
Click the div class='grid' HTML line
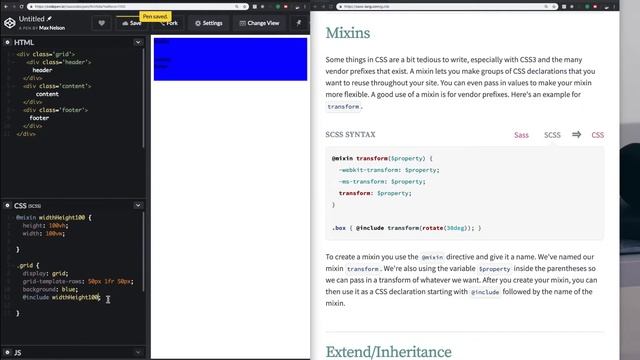(45, 54)
